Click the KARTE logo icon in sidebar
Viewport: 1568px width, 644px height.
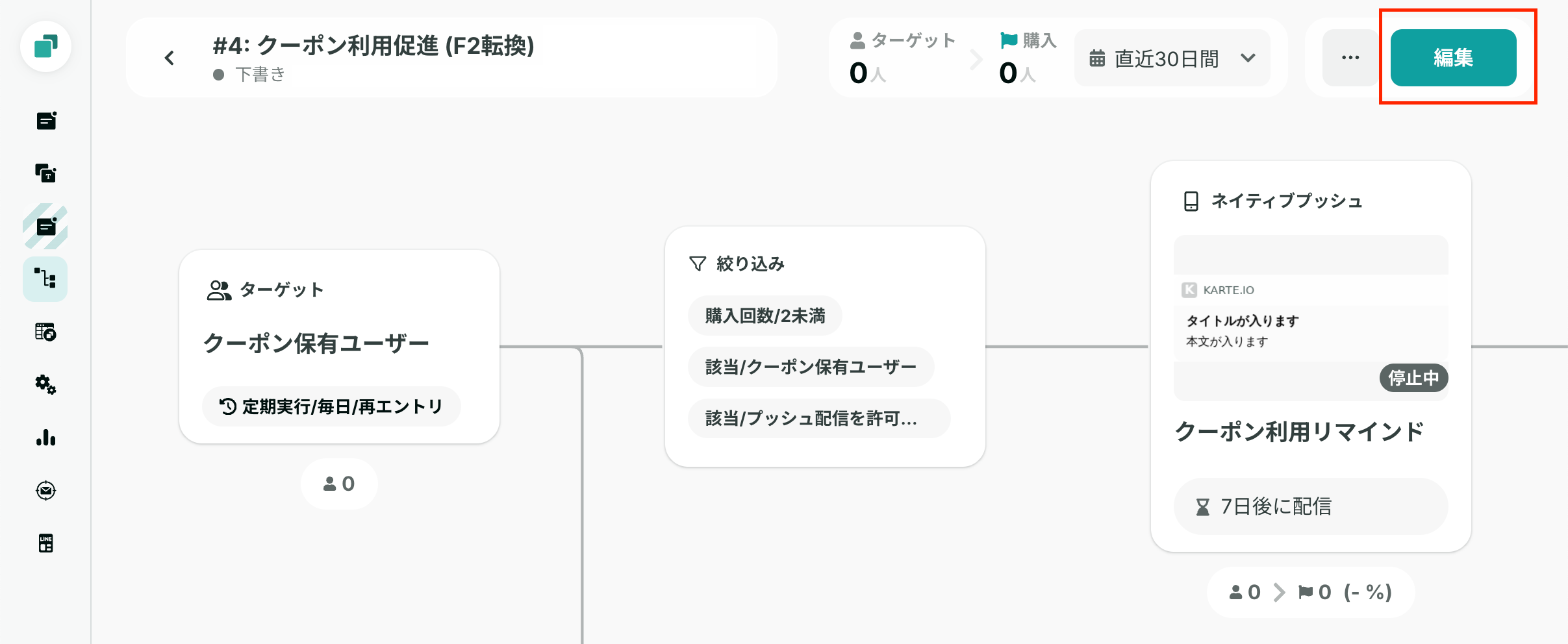click(x=45, y=47)
